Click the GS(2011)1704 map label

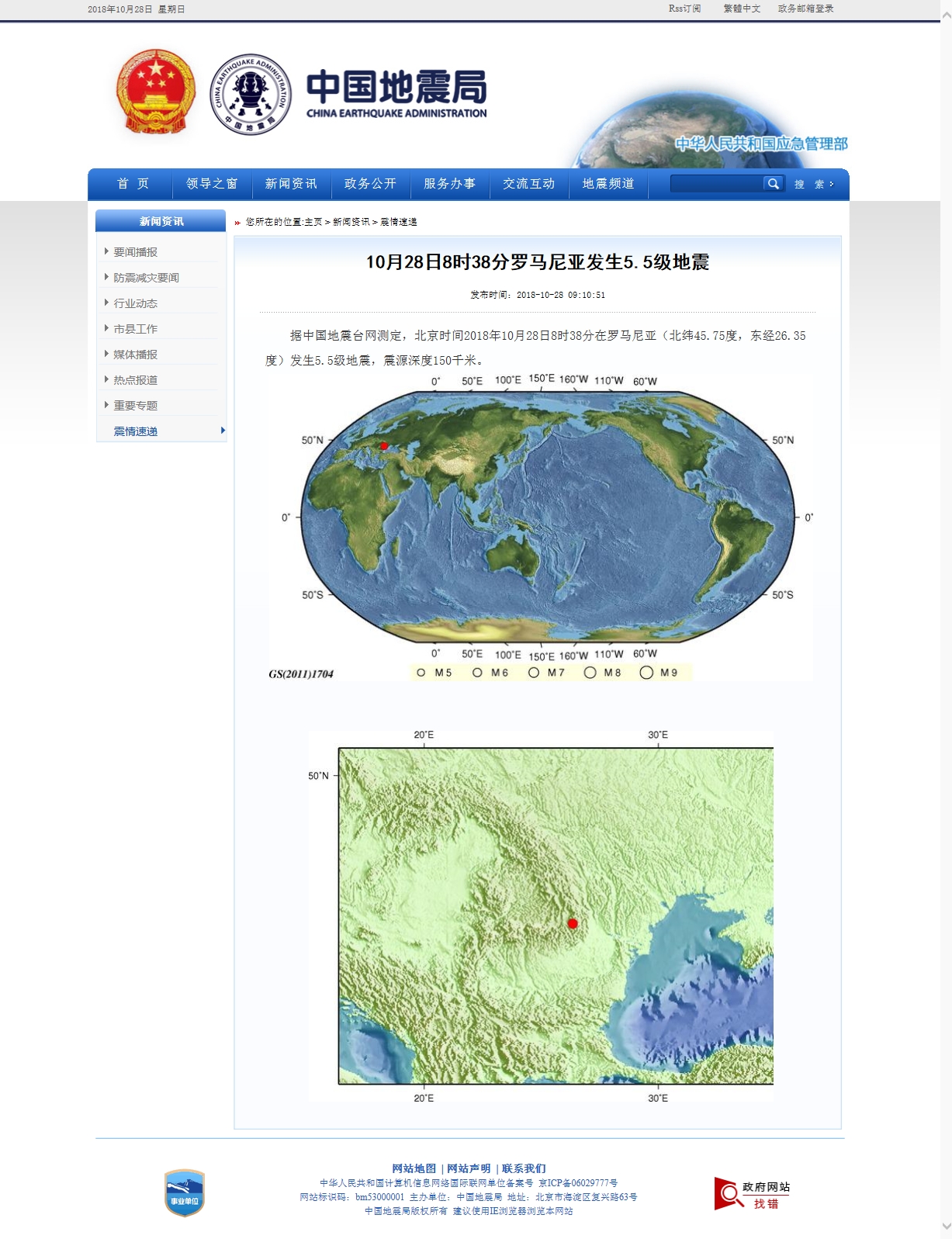coord(301,674)
